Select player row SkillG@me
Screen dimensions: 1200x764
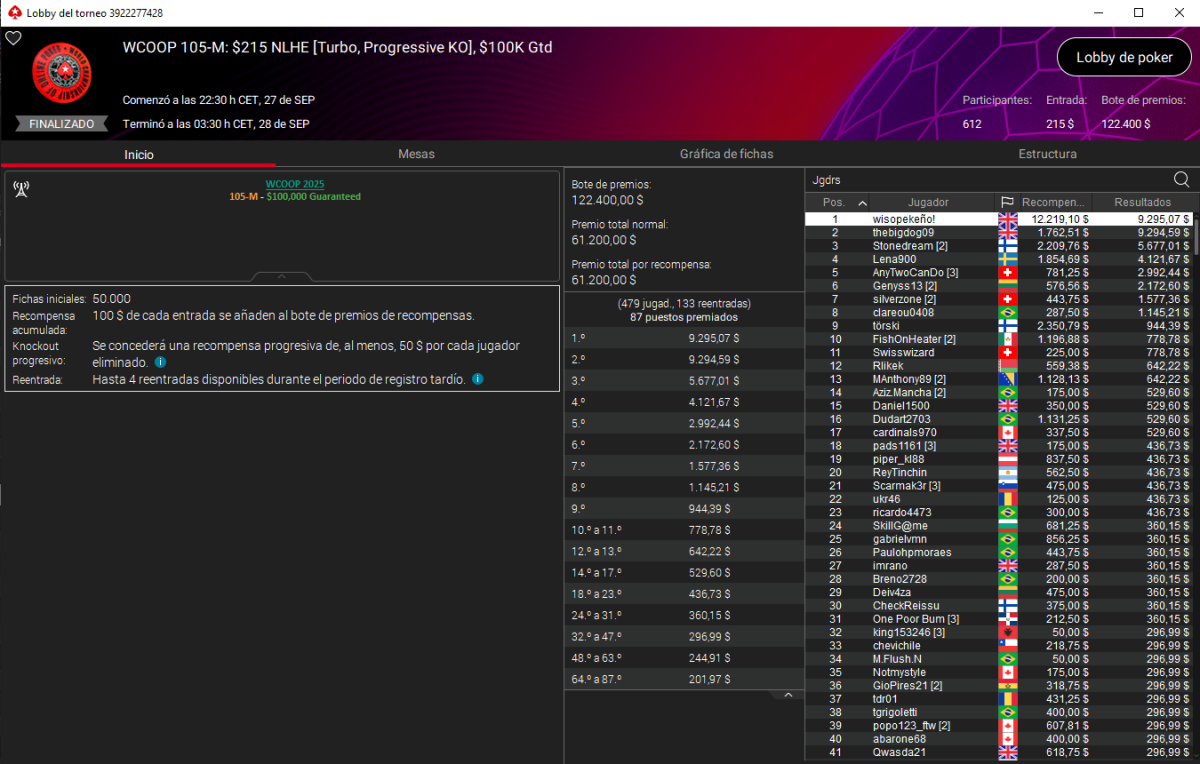999,526
